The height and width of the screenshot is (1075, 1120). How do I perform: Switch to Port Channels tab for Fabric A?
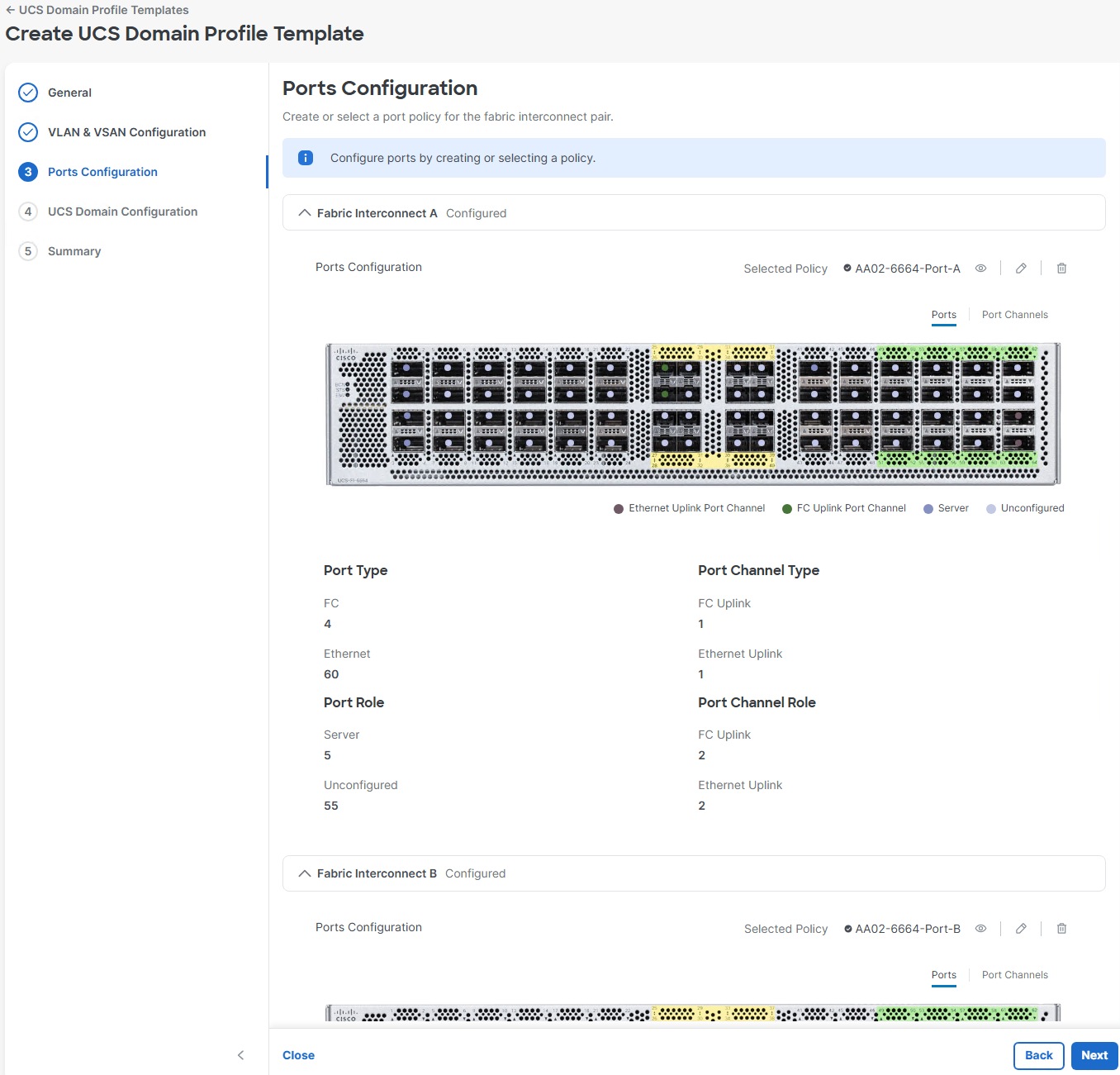click(x=1014, y=315)
